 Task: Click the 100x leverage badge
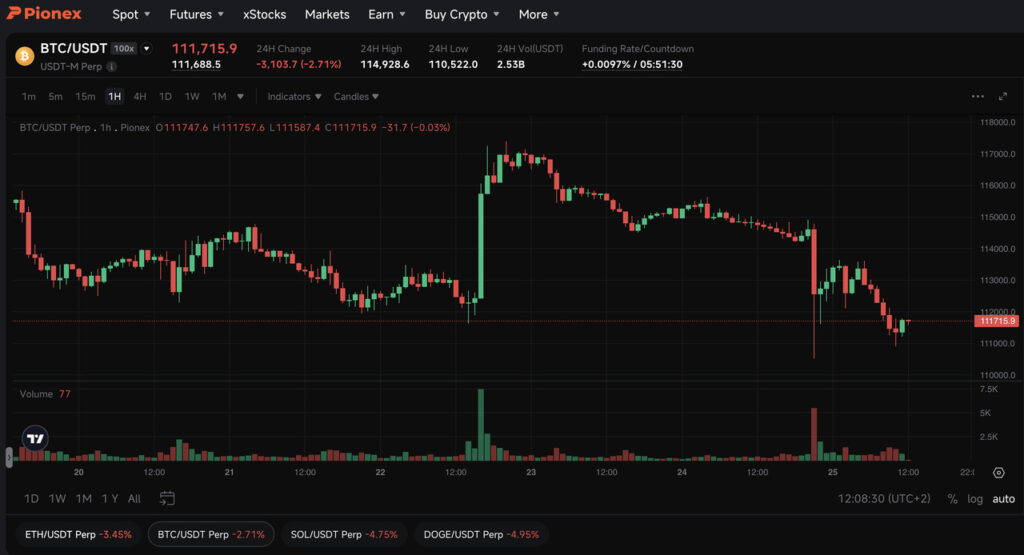coord(123,48)
